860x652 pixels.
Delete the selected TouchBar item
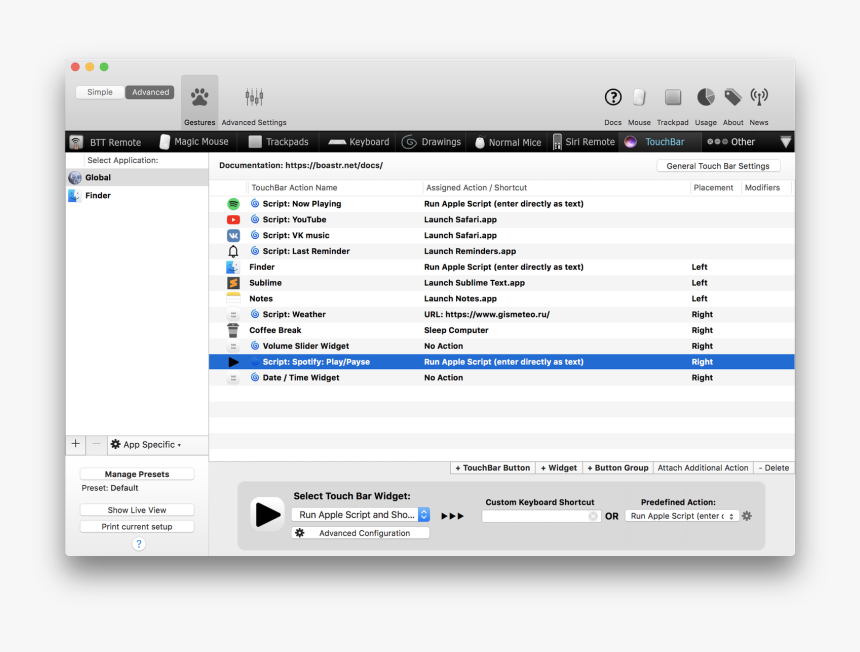[773, 468]
